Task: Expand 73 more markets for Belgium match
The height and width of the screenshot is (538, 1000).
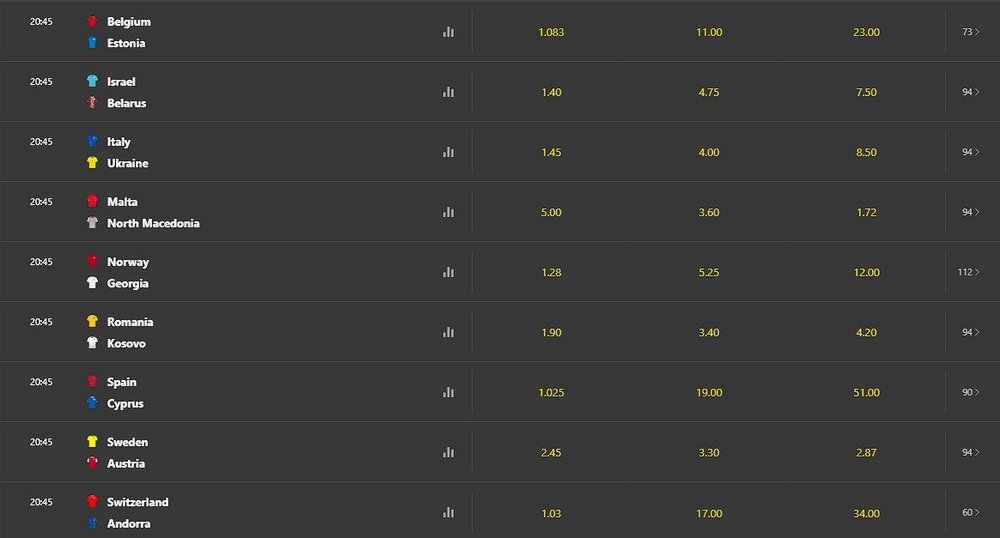Action: click(x=971, y=32)
